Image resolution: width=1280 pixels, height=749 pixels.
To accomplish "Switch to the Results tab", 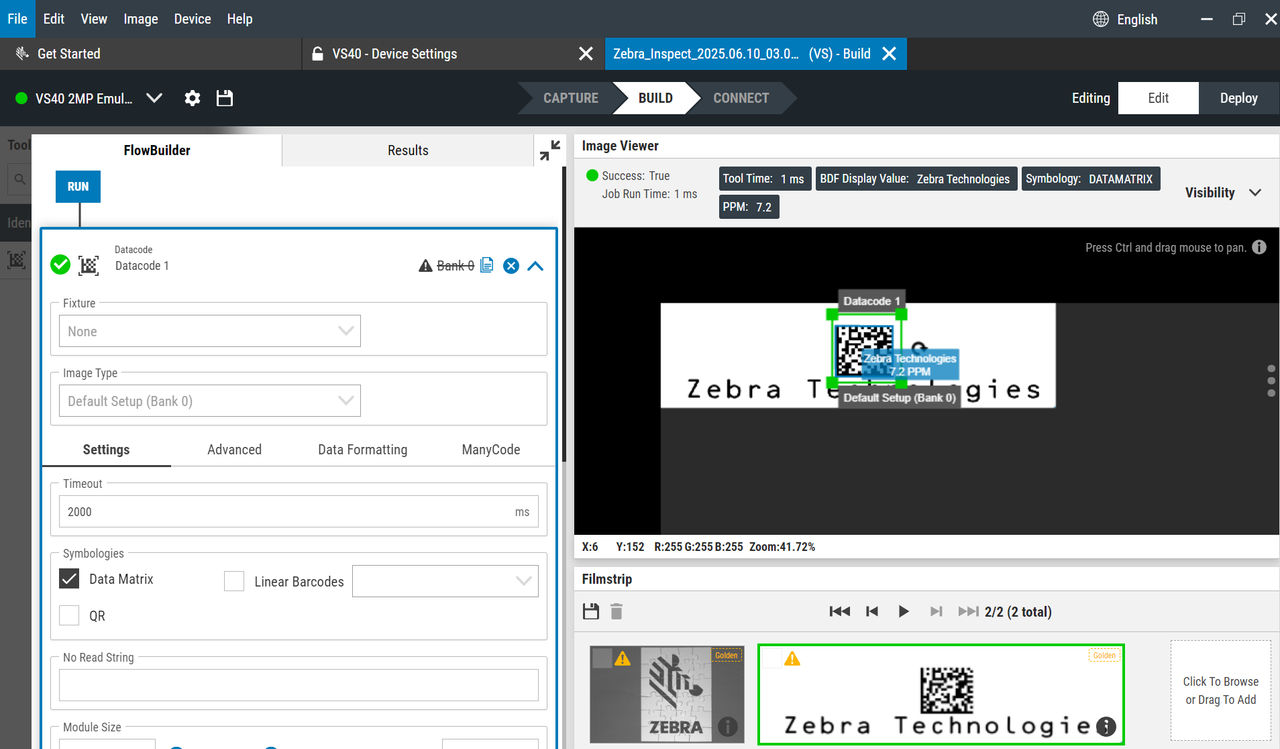I will pos(408,150).
